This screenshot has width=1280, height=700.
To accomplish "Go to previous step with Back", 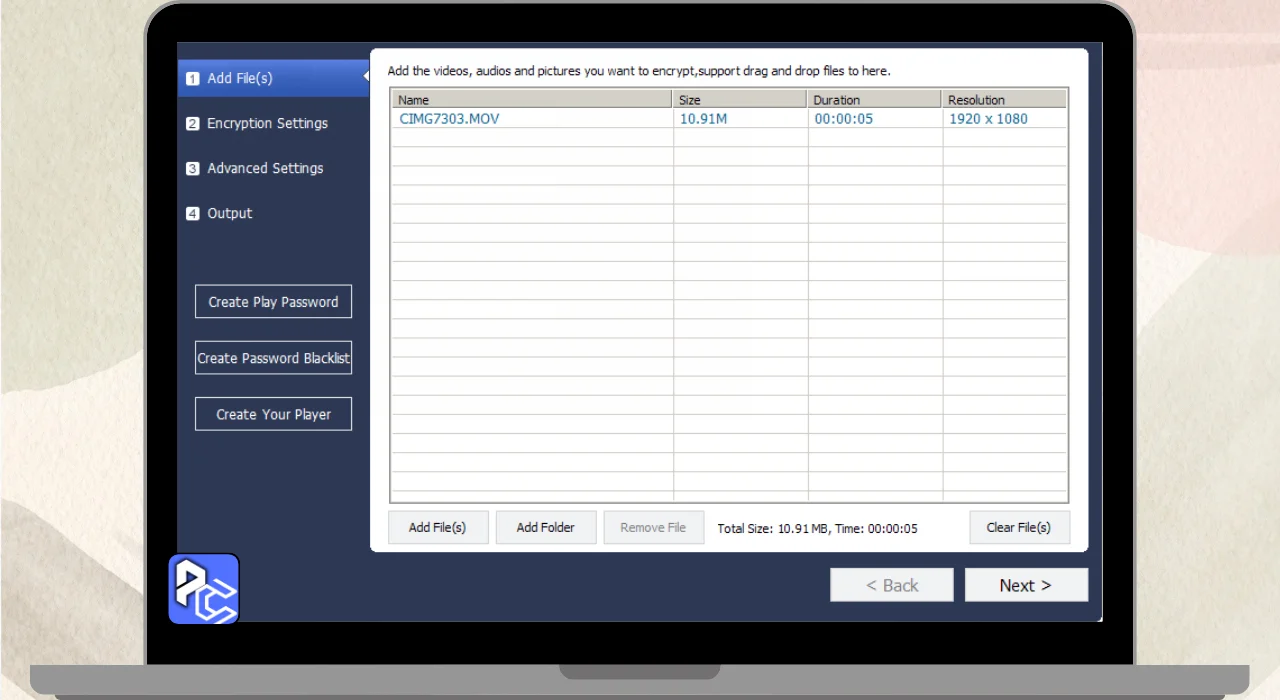I will coord(892,585).
